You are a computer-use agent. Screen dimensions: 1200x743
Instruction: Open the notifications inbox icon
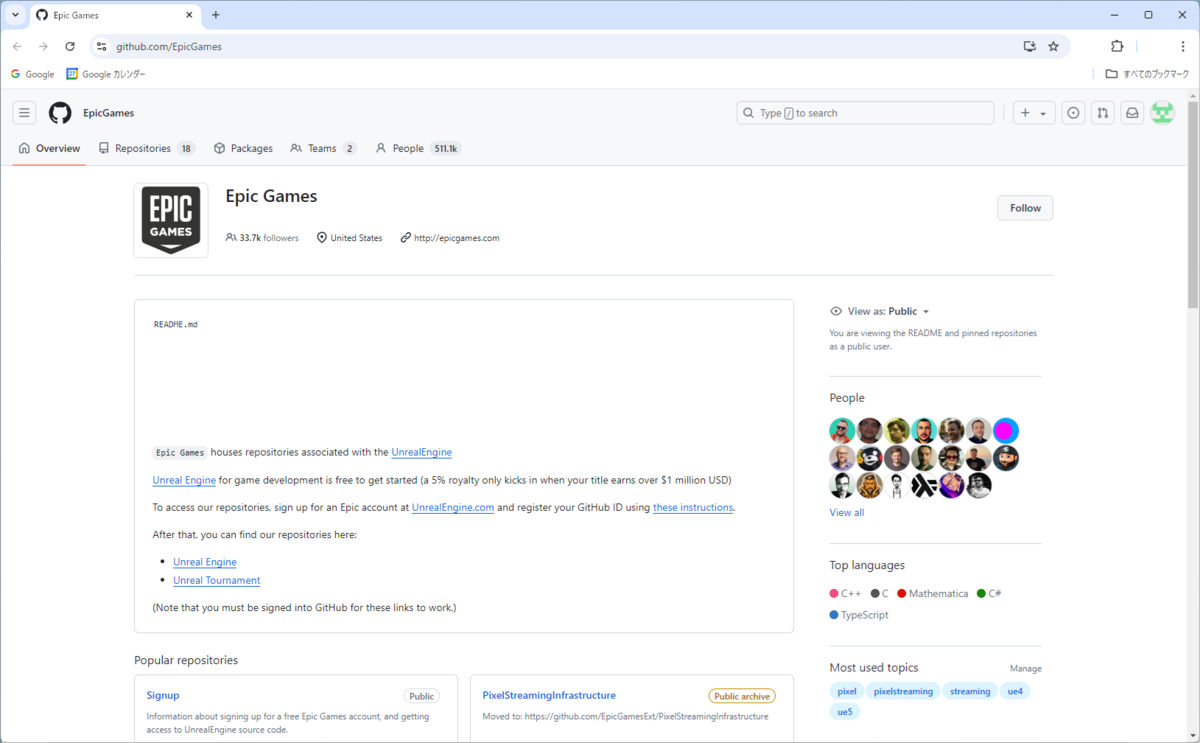[x=1132, y=113]
